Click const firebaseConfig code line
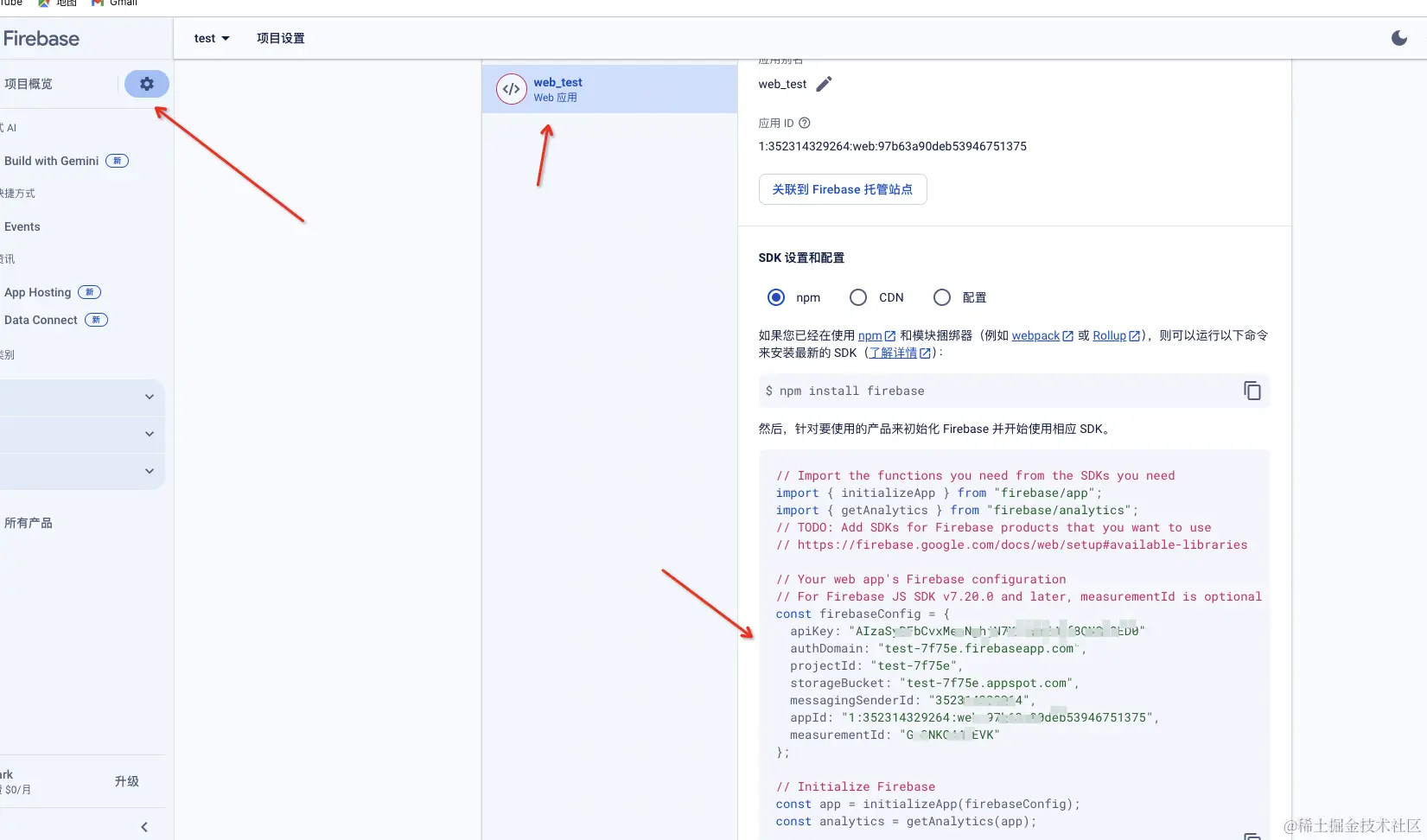 [x=863, y=614]
